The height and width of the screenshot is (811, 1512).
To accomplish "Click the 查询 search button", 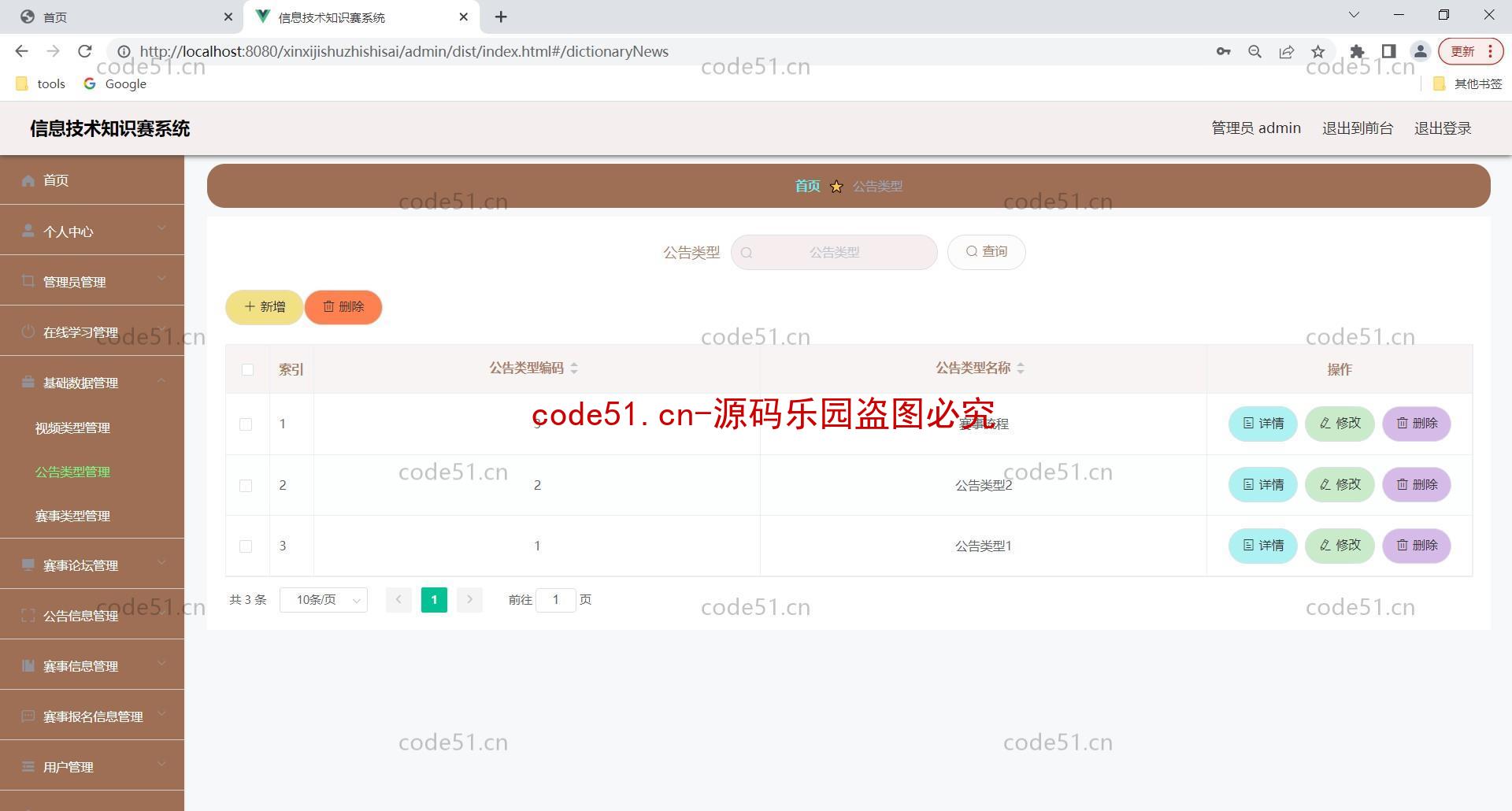I will [x=987, y=252].
